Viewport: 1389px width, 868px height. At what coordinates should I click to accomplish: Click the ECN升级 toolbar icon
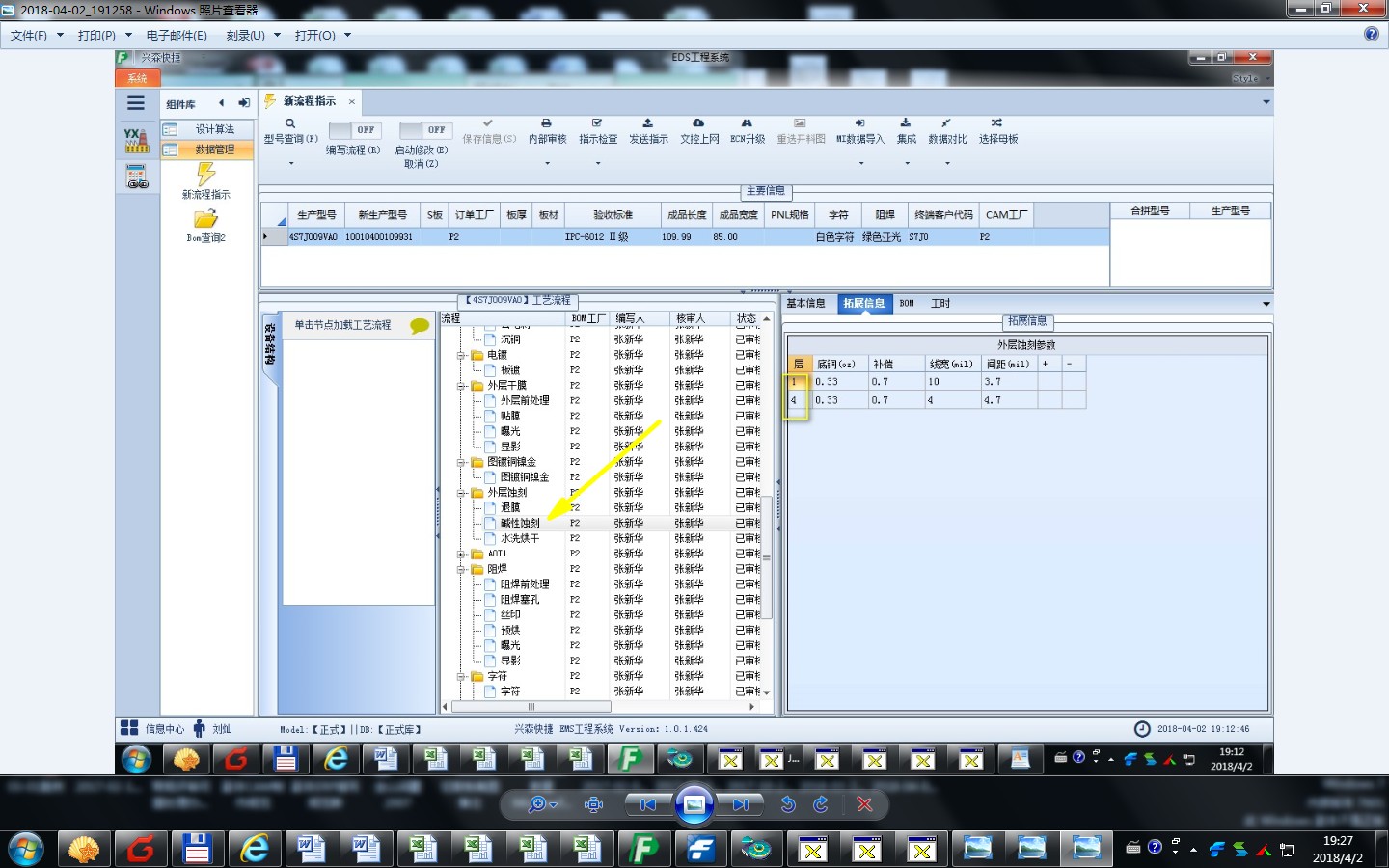747,123
